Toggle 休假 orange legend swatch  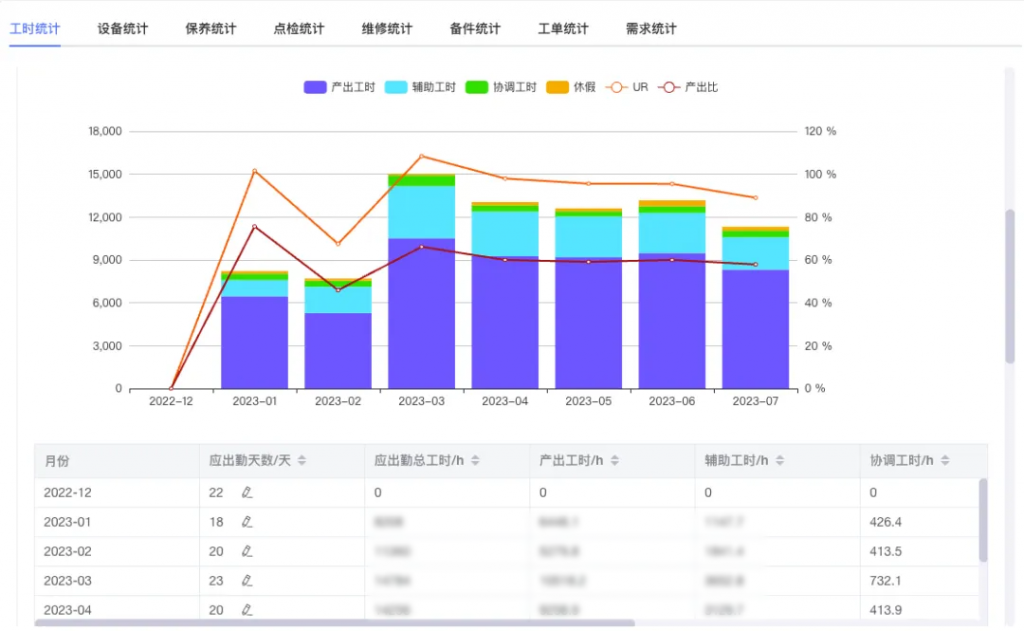point(557,87)
